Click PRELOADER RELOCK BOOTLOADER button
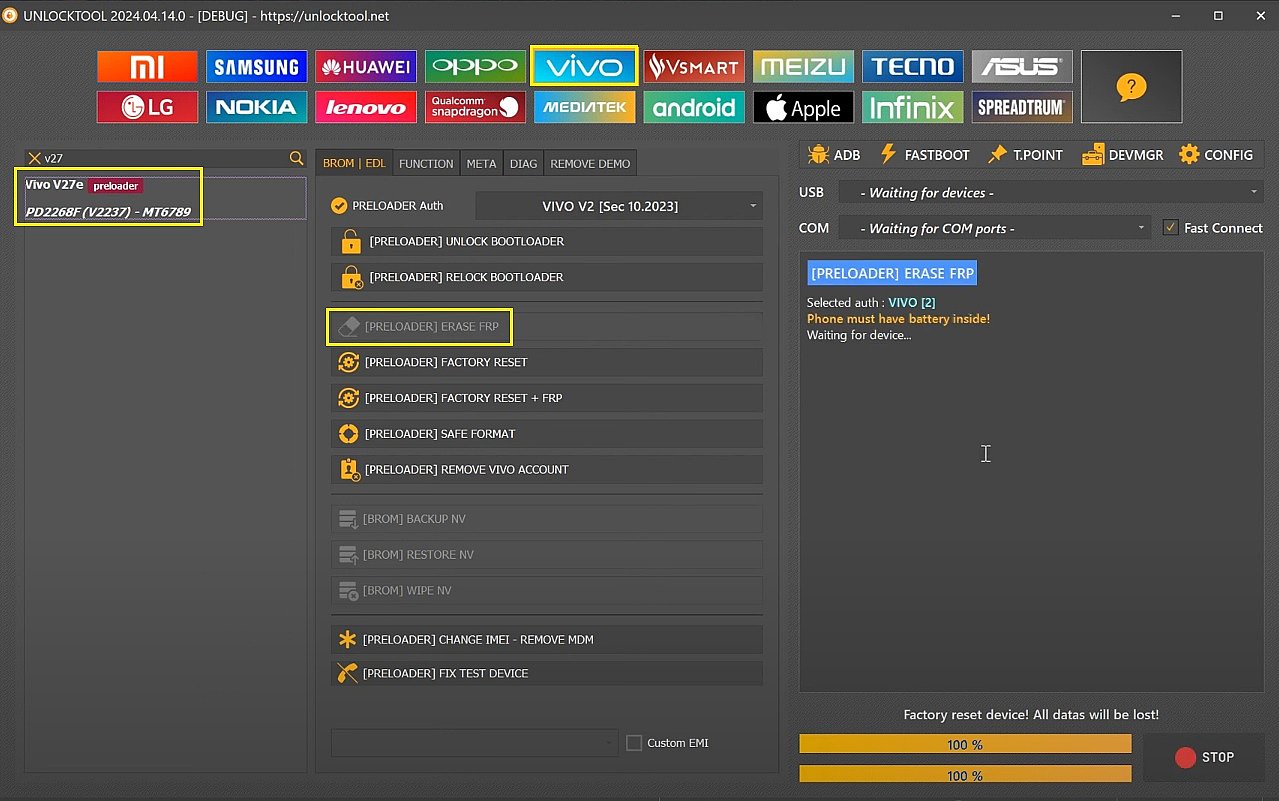1279x801 pixels. pyautogui.click(x=546, y=277)
